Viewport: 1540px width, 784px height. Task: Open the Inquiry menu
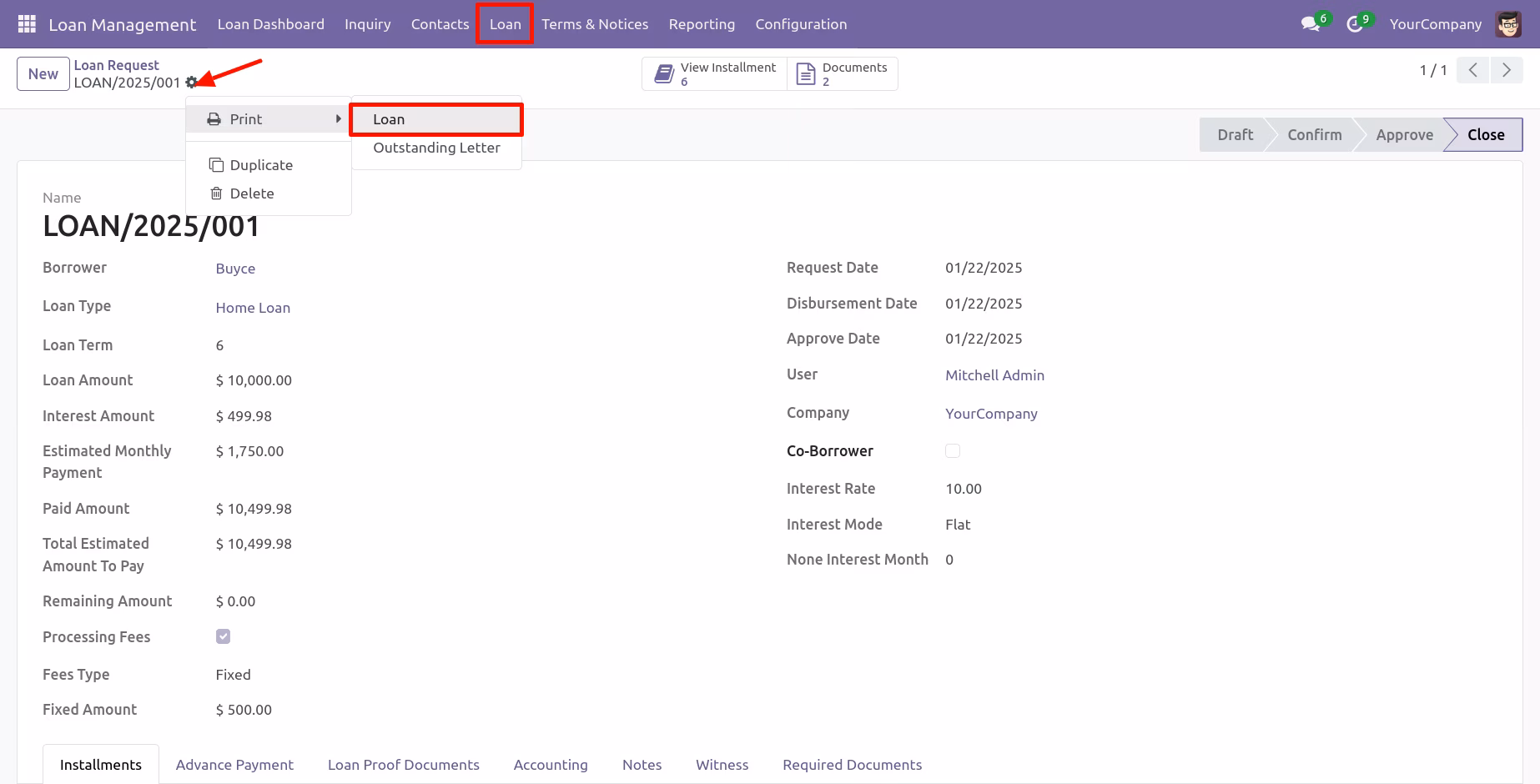coord(367,24)
